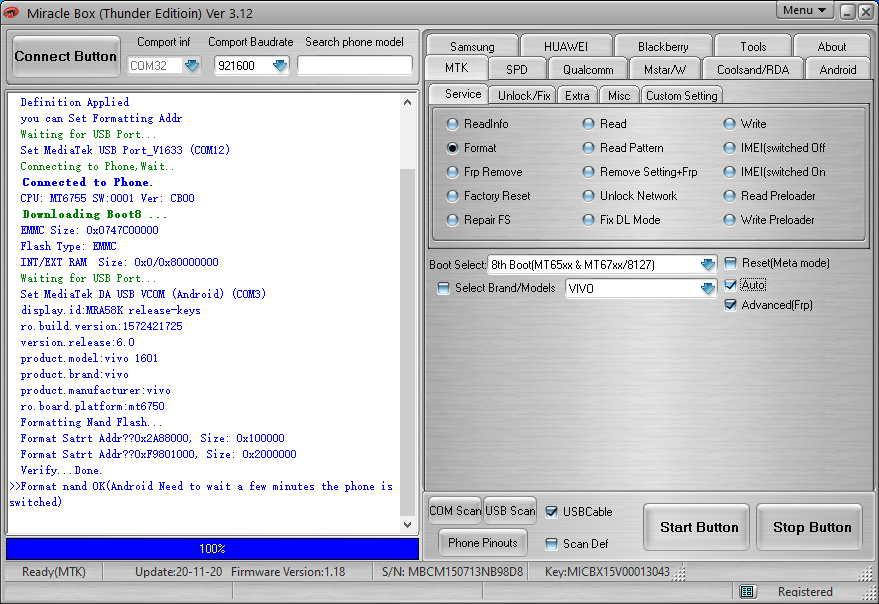The width and height of the screenshot is (879, 604).
Task: Click the COM Scan button
Action: pyautogui.click(x=455, y=511)
